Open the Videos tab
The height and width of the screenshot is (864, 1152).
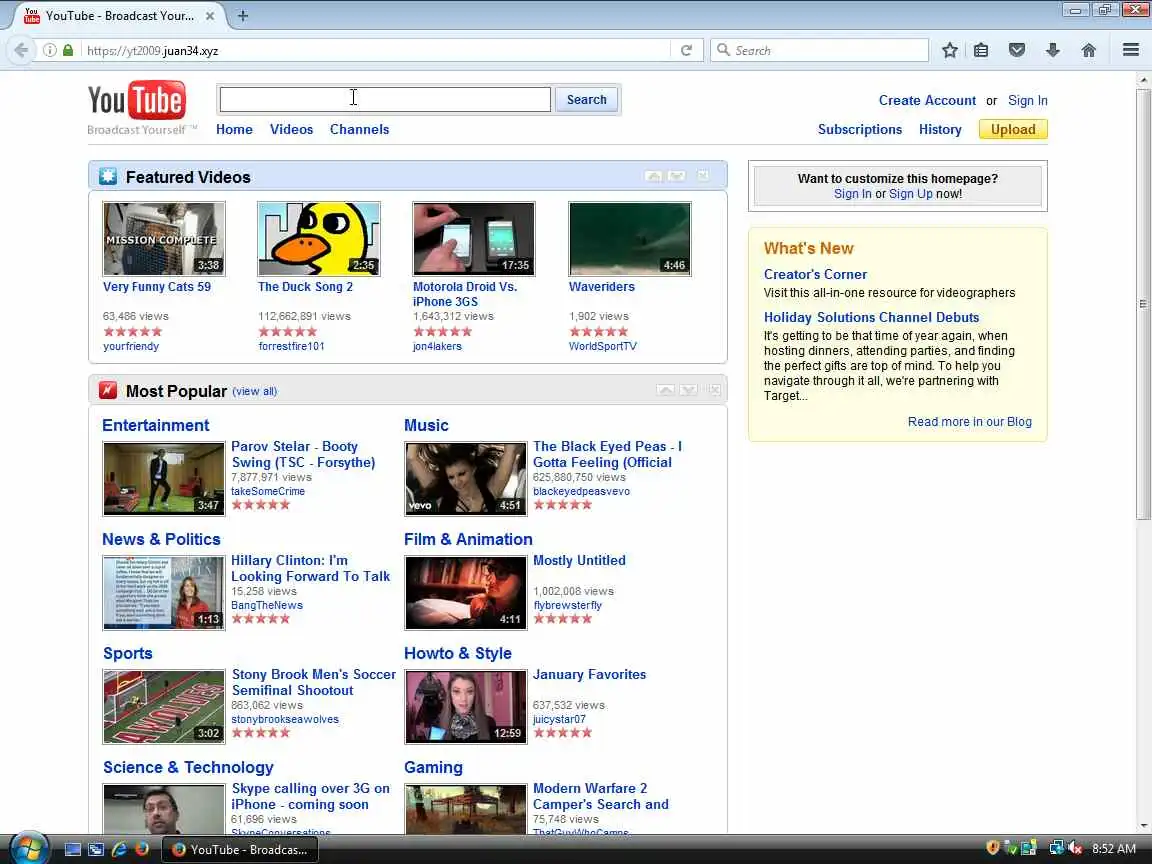291,129
